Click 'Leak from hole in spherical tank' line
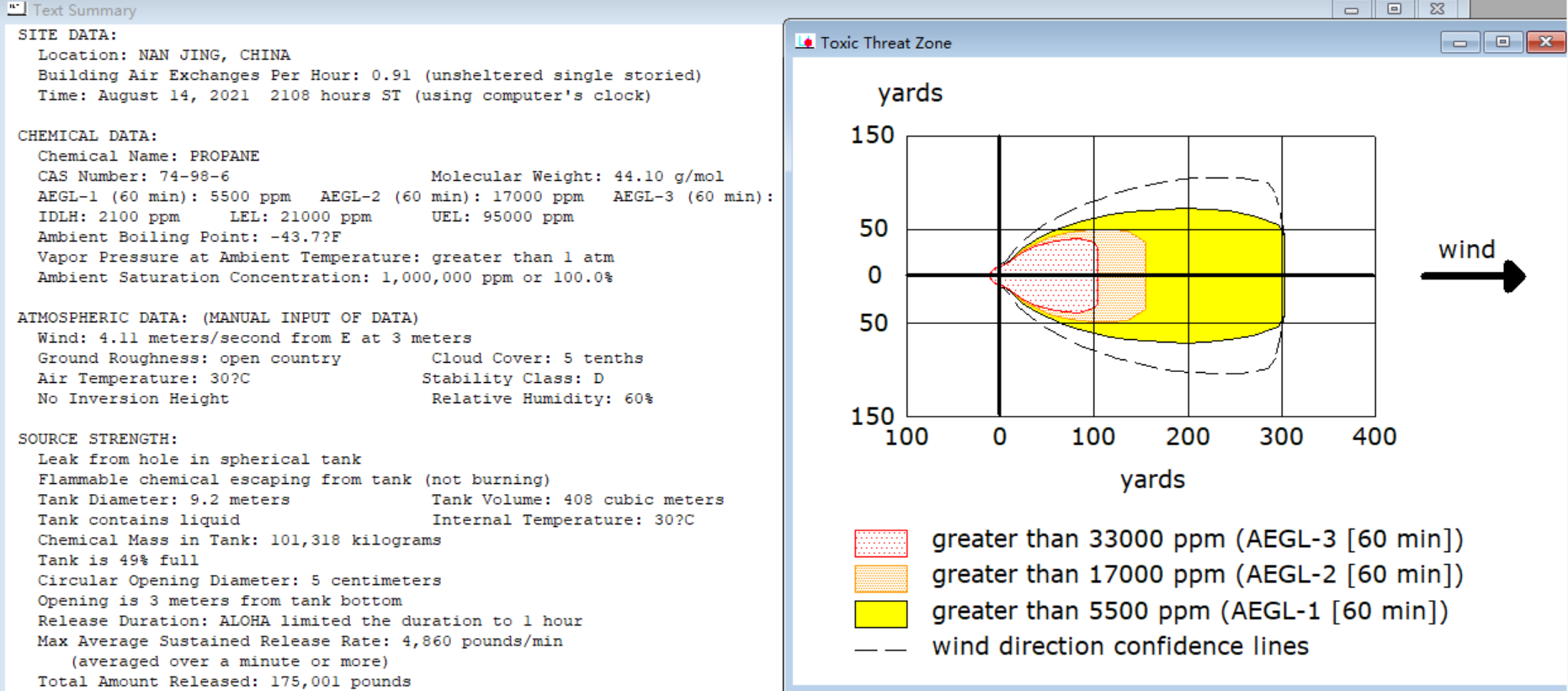Screen dimensions: 1568x691 click(199, 459)
